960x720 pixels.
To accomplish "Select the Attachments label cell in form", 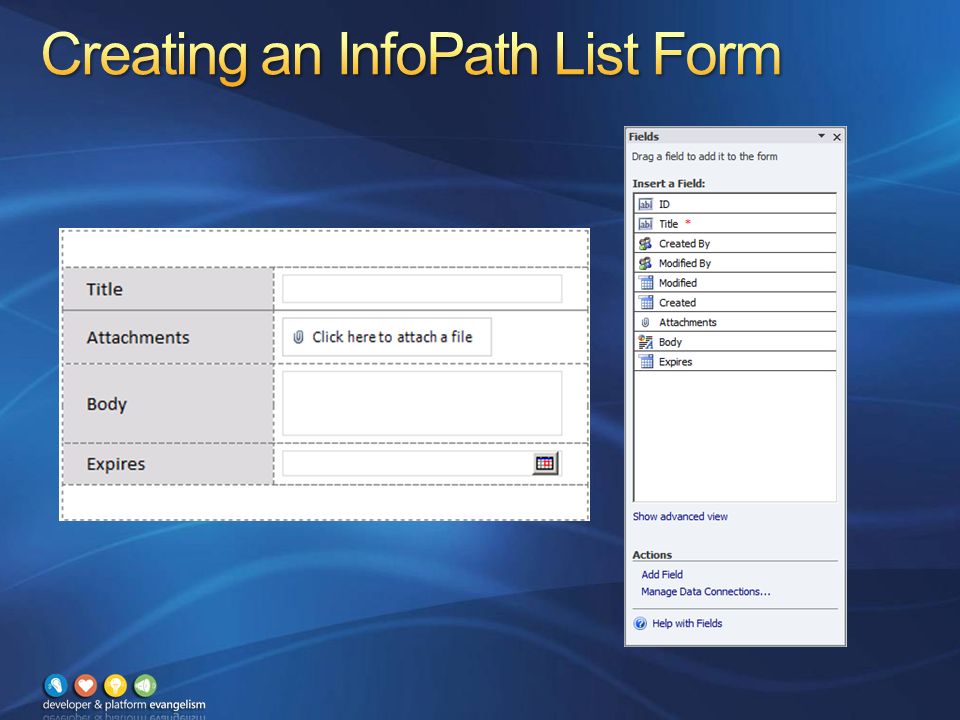I will (168, 337).
